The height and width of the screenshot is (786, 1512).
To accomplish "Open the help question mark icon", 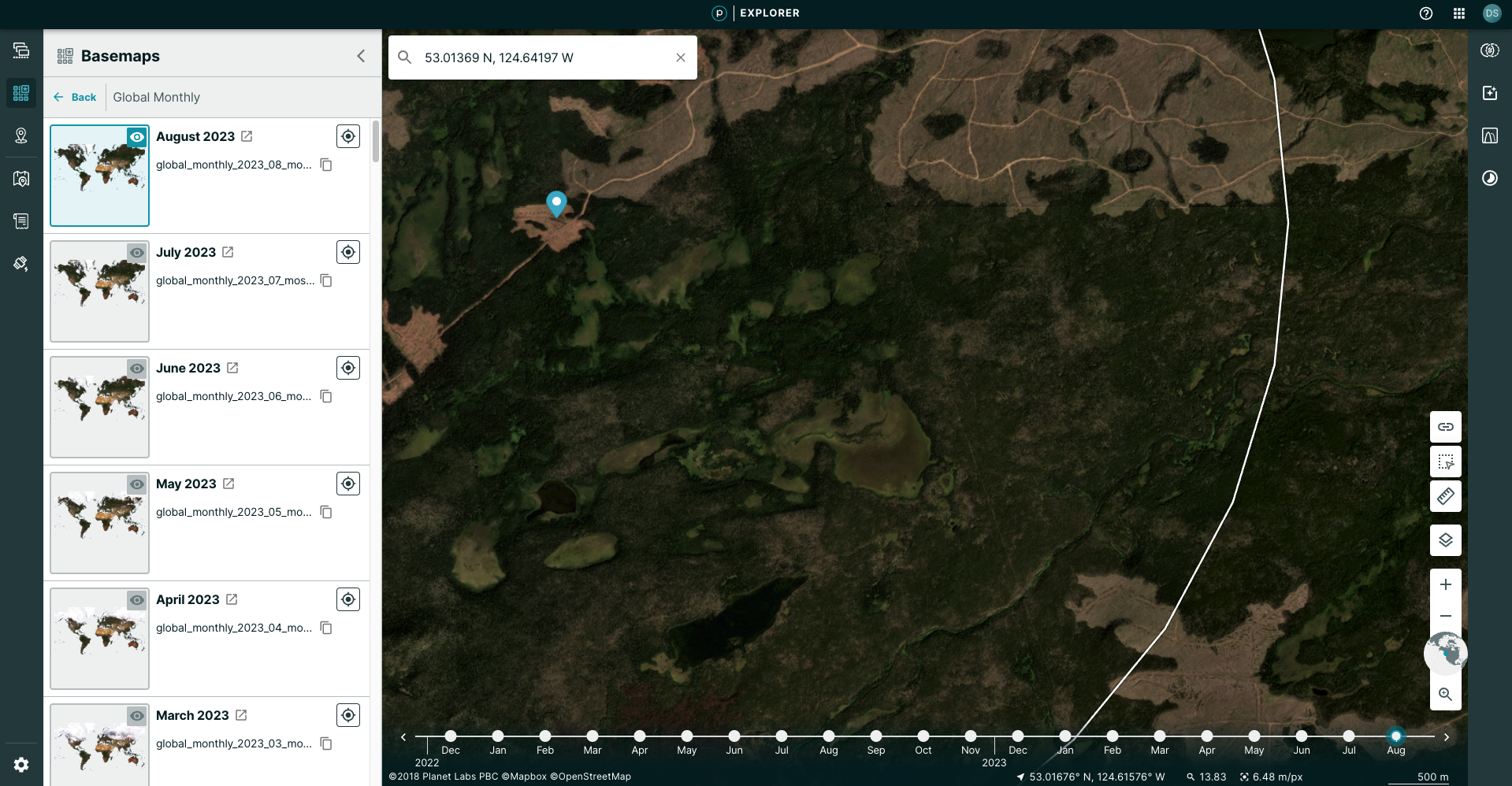I will pos(1426,13).
